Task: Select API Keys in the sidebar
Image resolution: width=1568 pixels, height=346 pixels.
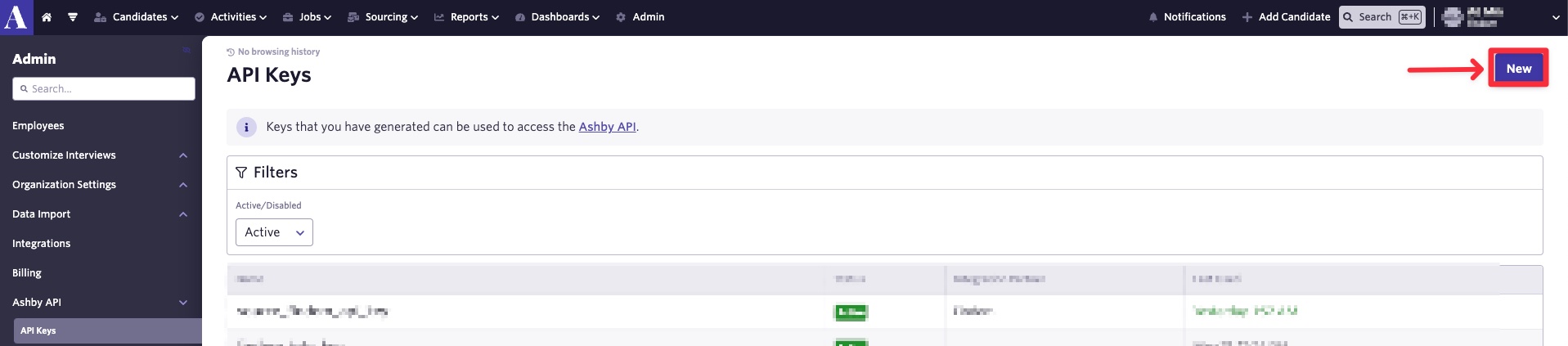Action: [38, 330]
